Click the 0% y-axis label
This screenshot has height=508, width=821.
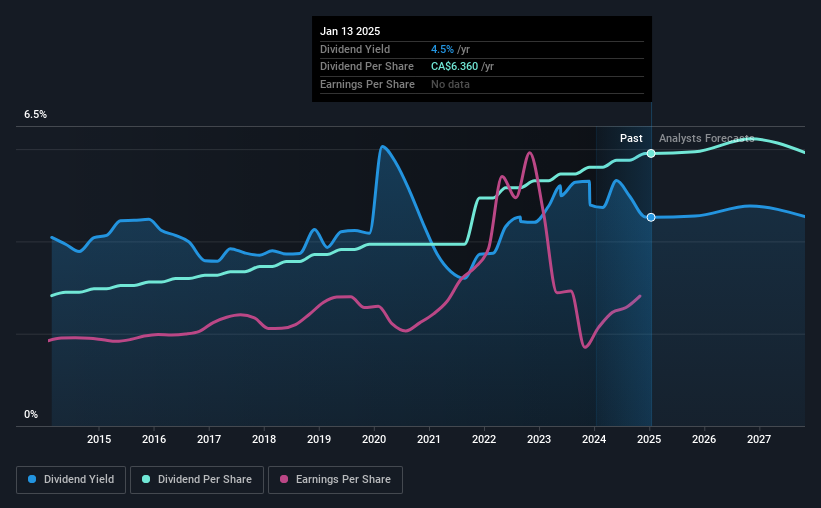(31, 414)
